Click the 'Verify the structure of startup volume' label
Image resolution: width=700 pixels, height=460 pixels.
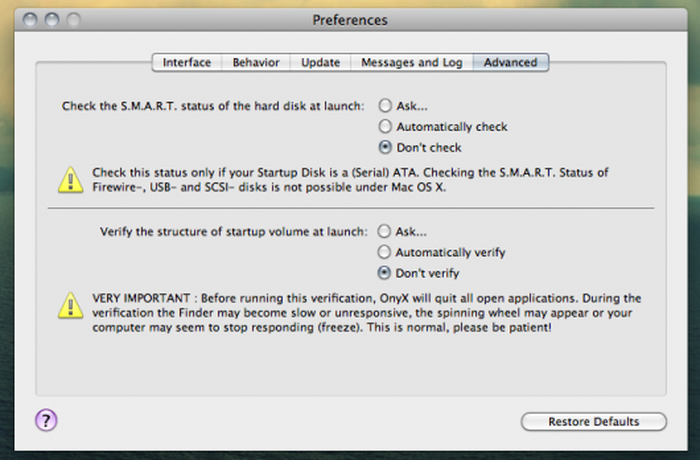[233, 232]
